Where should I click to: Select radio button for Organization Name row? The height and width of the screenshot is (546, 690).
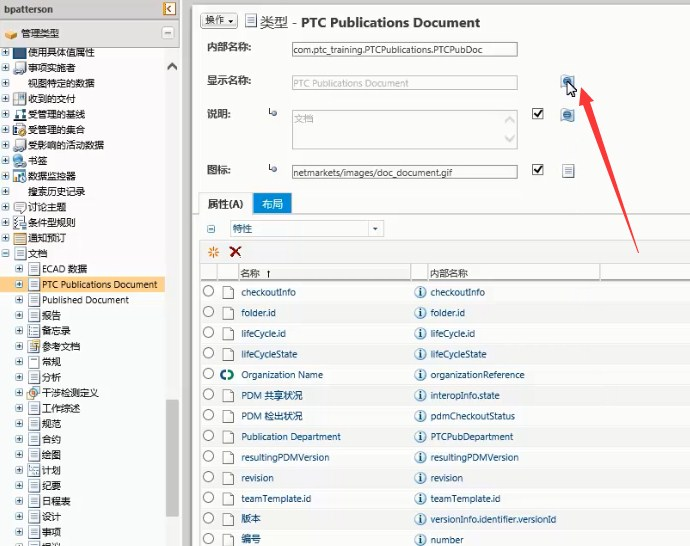(x=209, y=374)
